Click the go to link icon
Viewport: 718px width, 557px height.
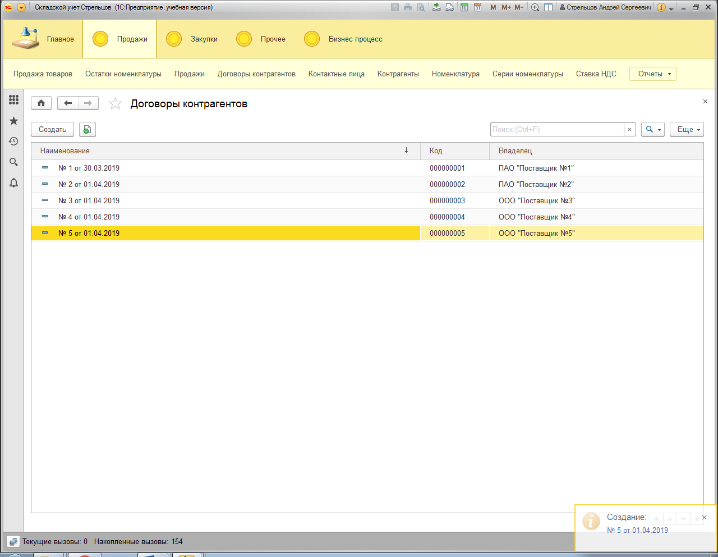(x=450, y=7)
